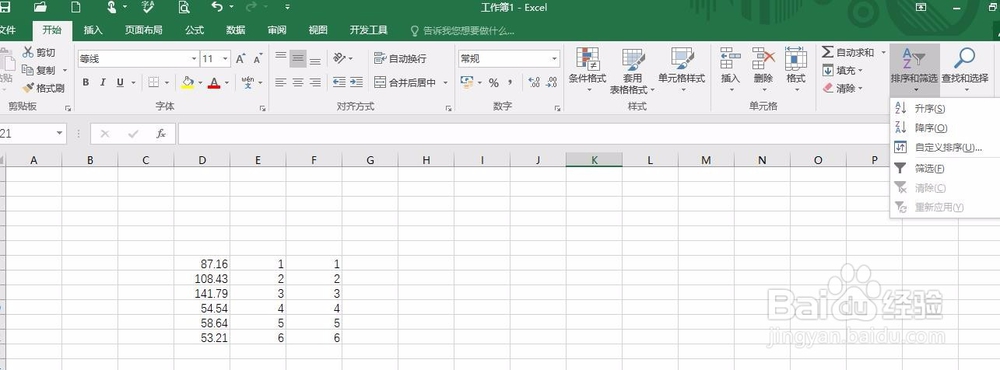Apply percent style (%)
1000x370 pixels.
[x=494, y=82]
